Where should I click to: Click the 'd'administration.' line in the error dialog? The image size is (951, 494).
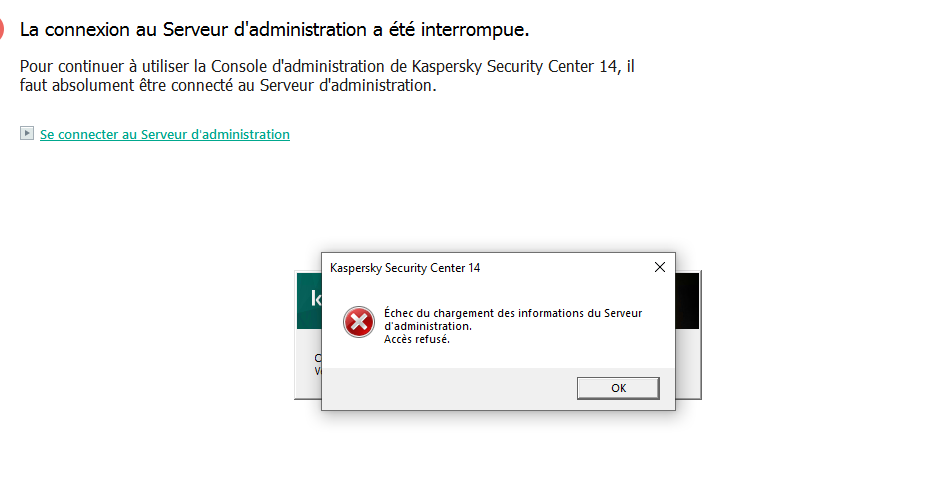pyautogui.click(x=427, y=326)
